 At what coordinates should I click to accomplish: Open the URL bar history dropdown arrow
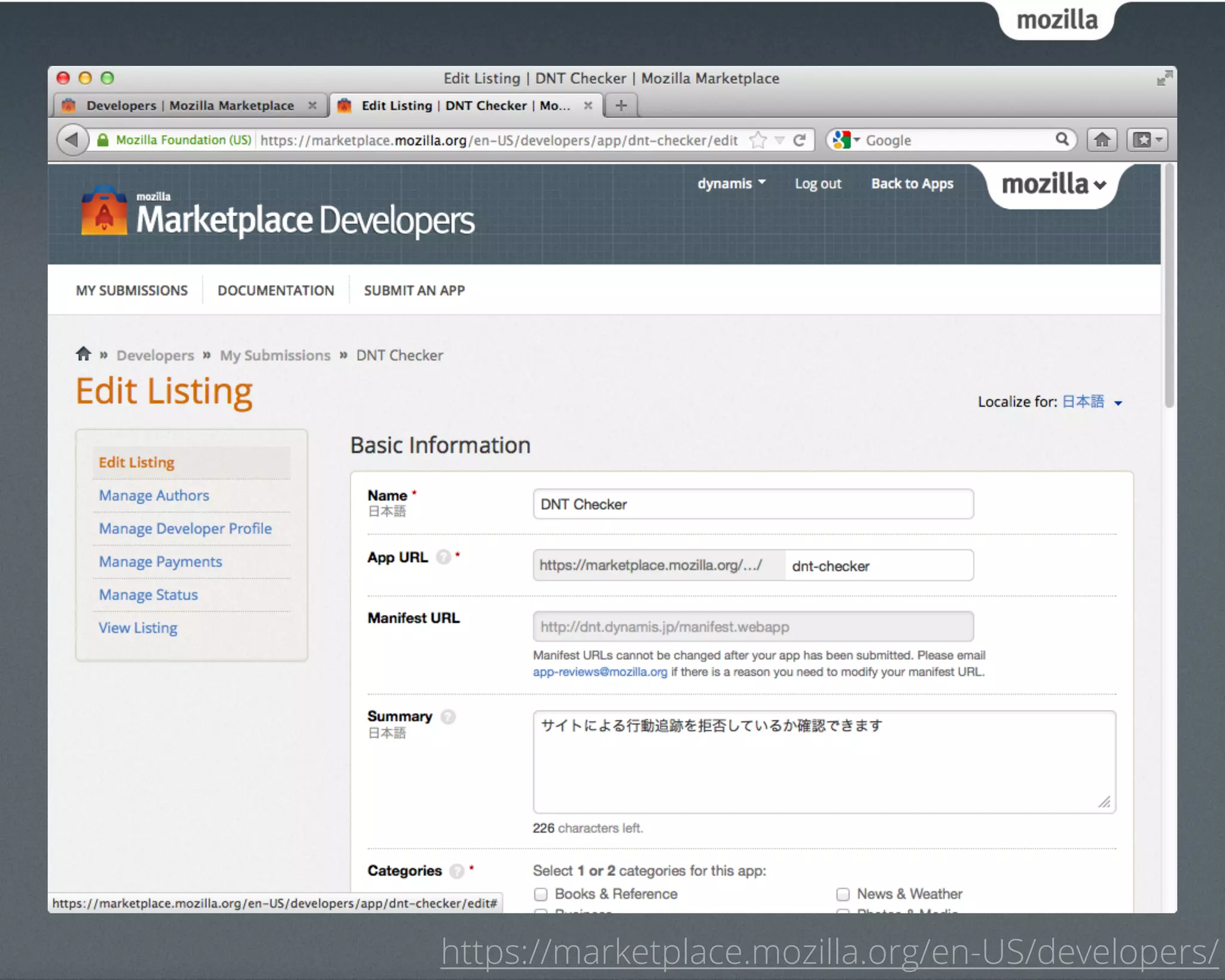point(779,140)
